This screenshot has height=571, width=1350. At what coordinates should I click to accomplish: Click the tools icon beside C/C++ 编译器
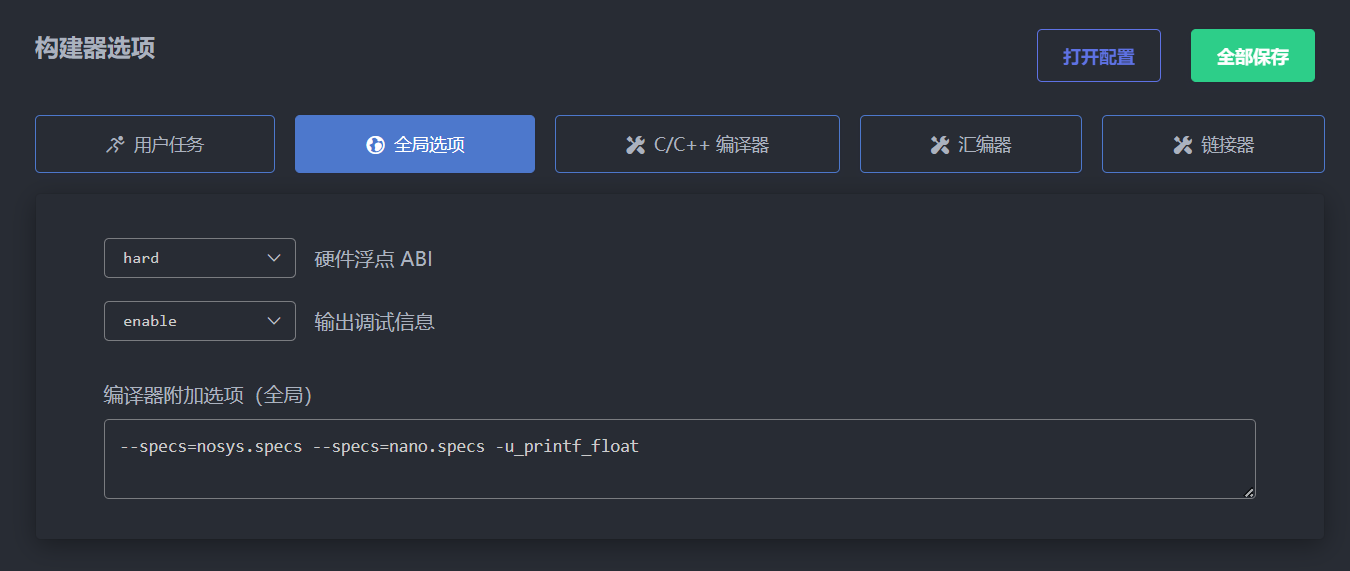tap(635, 145)
